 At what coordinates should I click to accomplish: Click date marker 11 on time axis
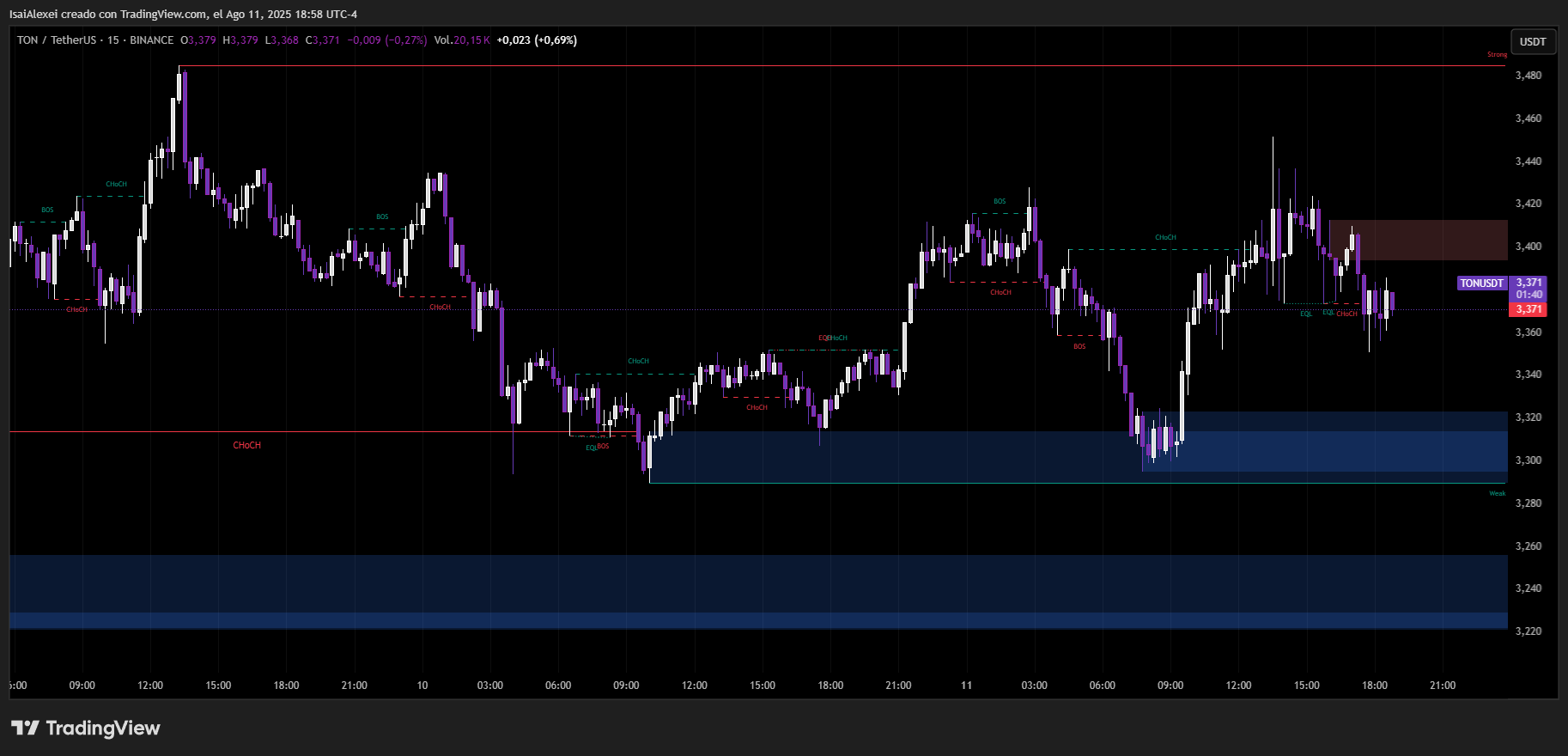tap(966, 686)
